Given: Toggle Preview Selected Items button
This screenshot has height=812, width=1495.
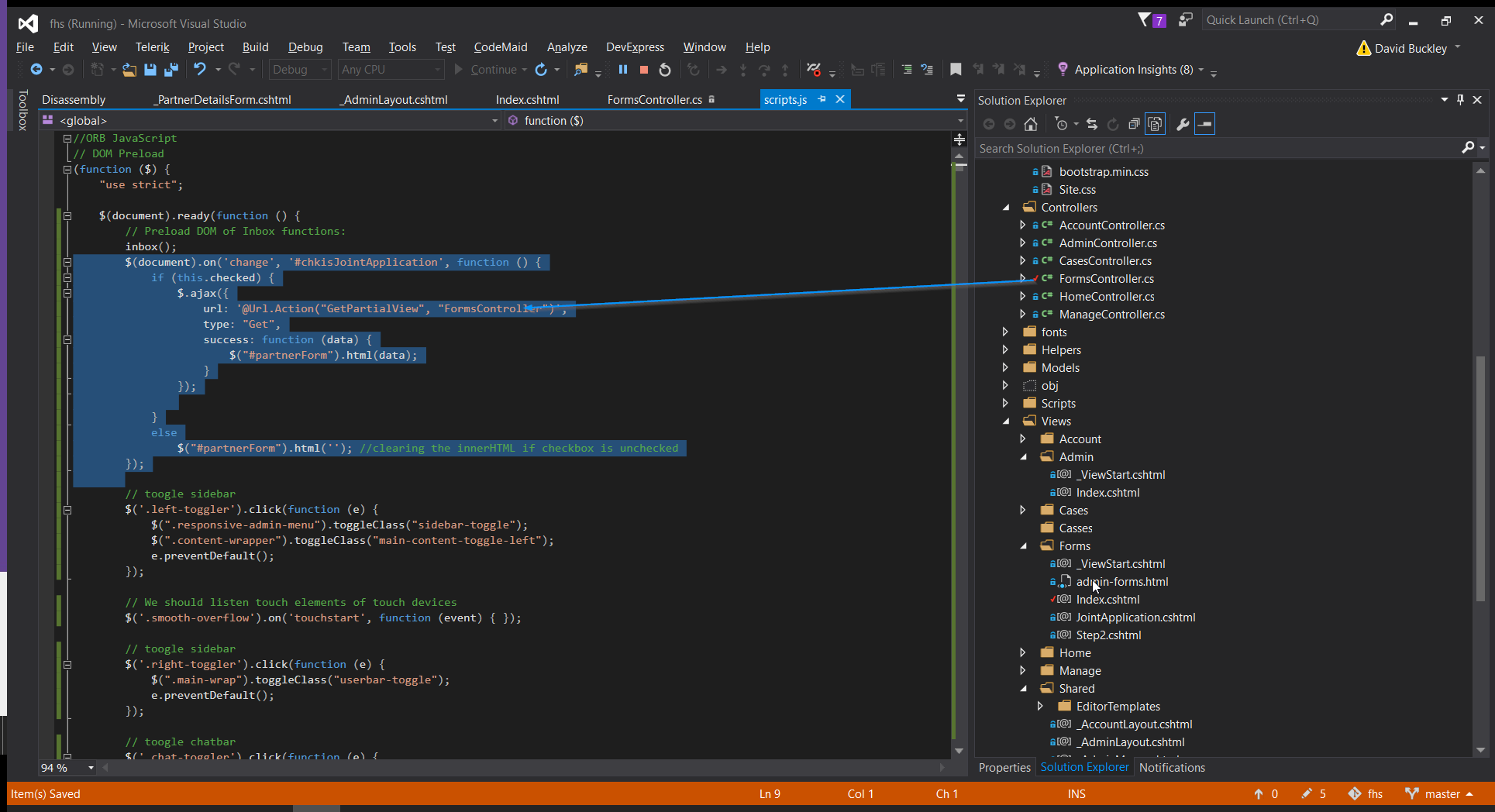Looking at the screenshot, I should click(x=1205, y=124).
